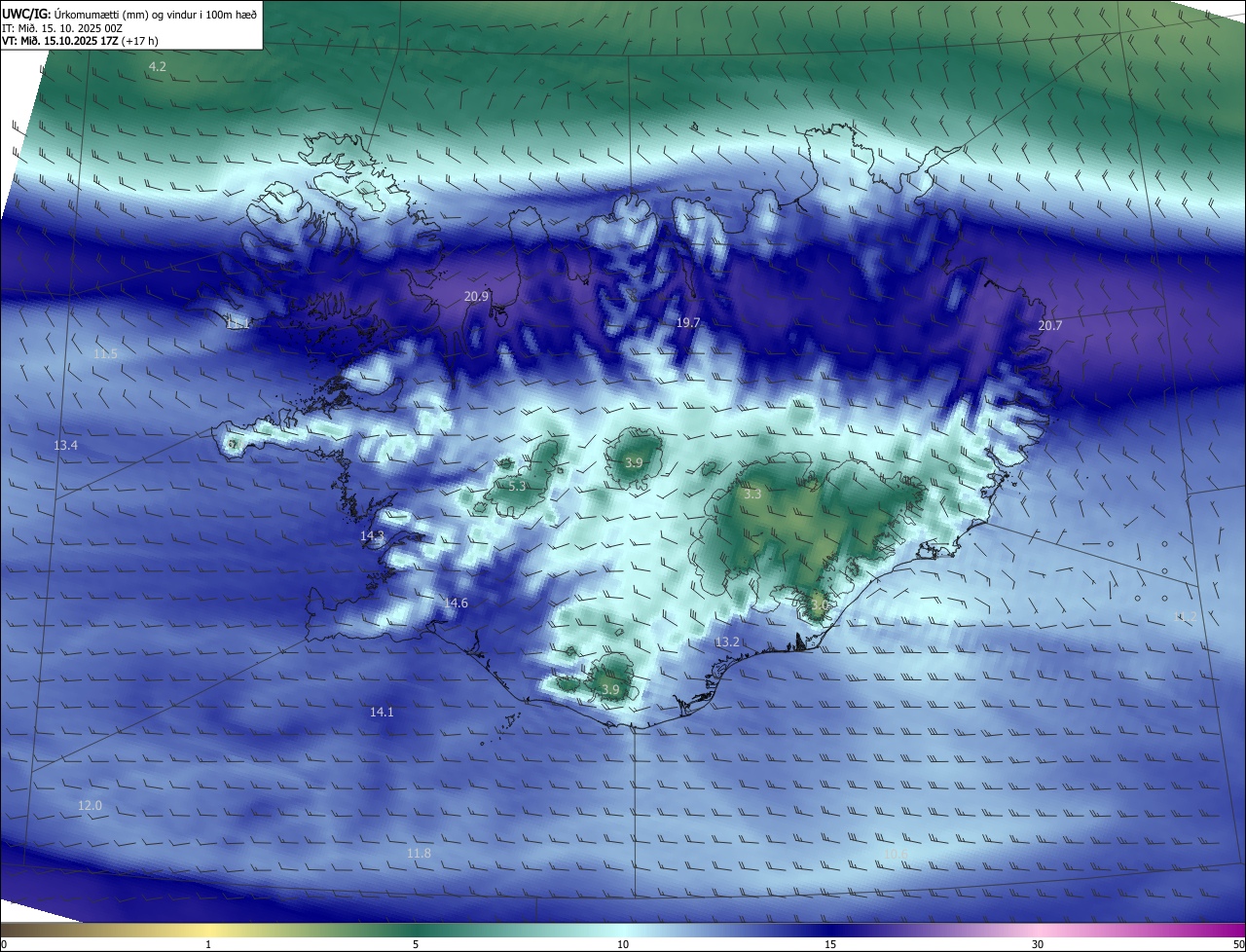Click the 19.7 value label on the map

click(x=688, y=322)
